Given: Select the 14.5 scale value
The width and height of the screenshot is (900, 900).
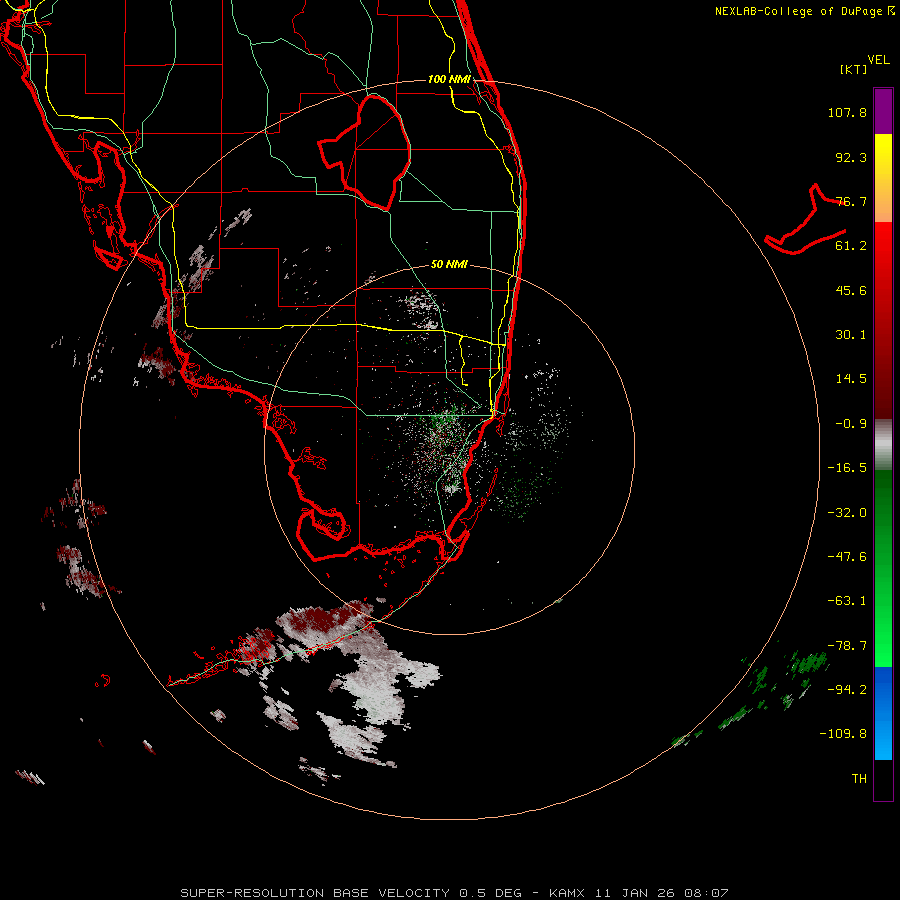Looking at the screenshot, I should [851, 379].
